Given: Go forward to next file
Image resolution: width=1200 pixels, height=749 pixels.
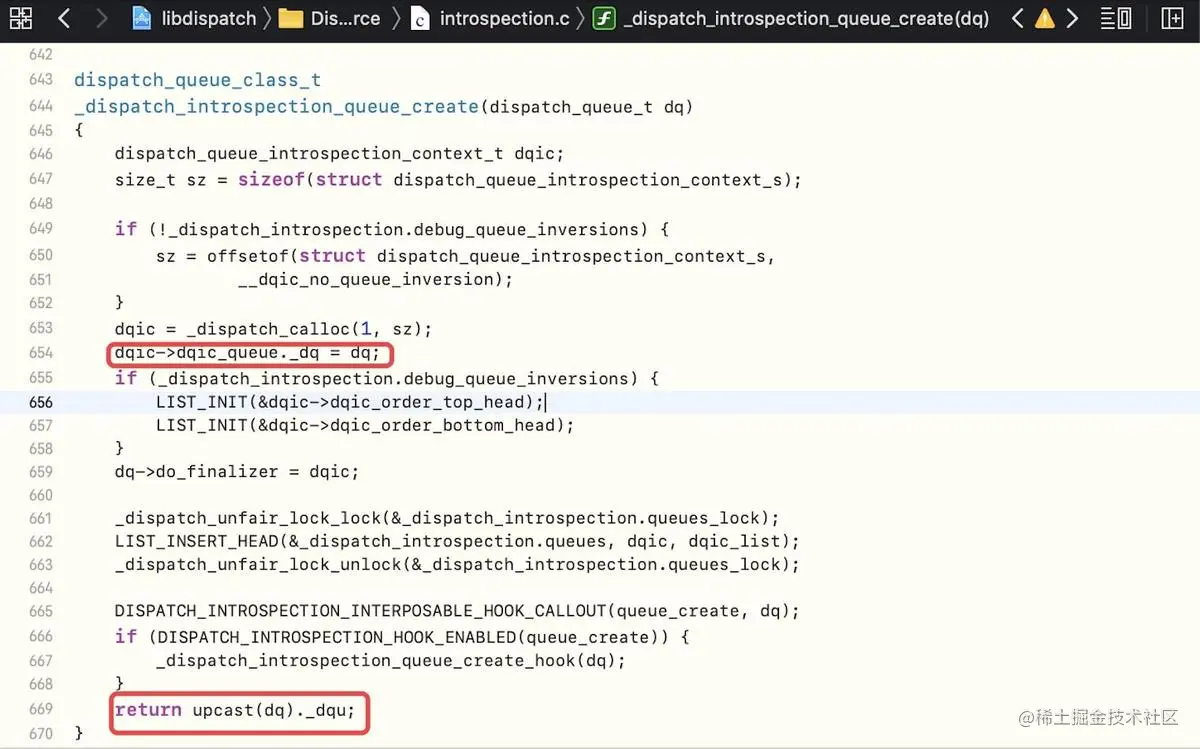Looking at the screenshot, I should pos(101,18).
